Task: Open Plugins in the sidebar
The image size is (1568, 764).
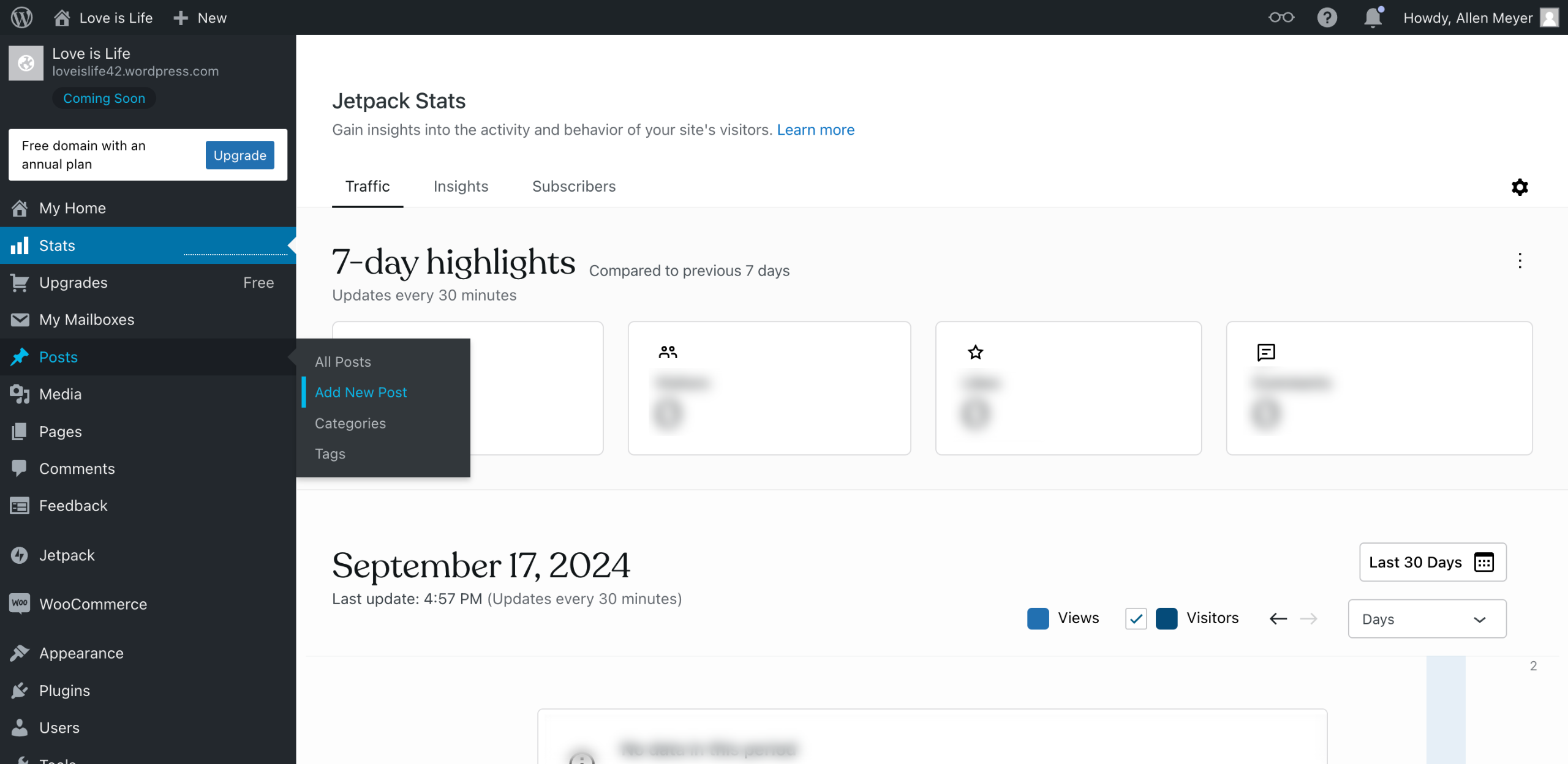Action: pyautogui.click(x=148, y=691)
